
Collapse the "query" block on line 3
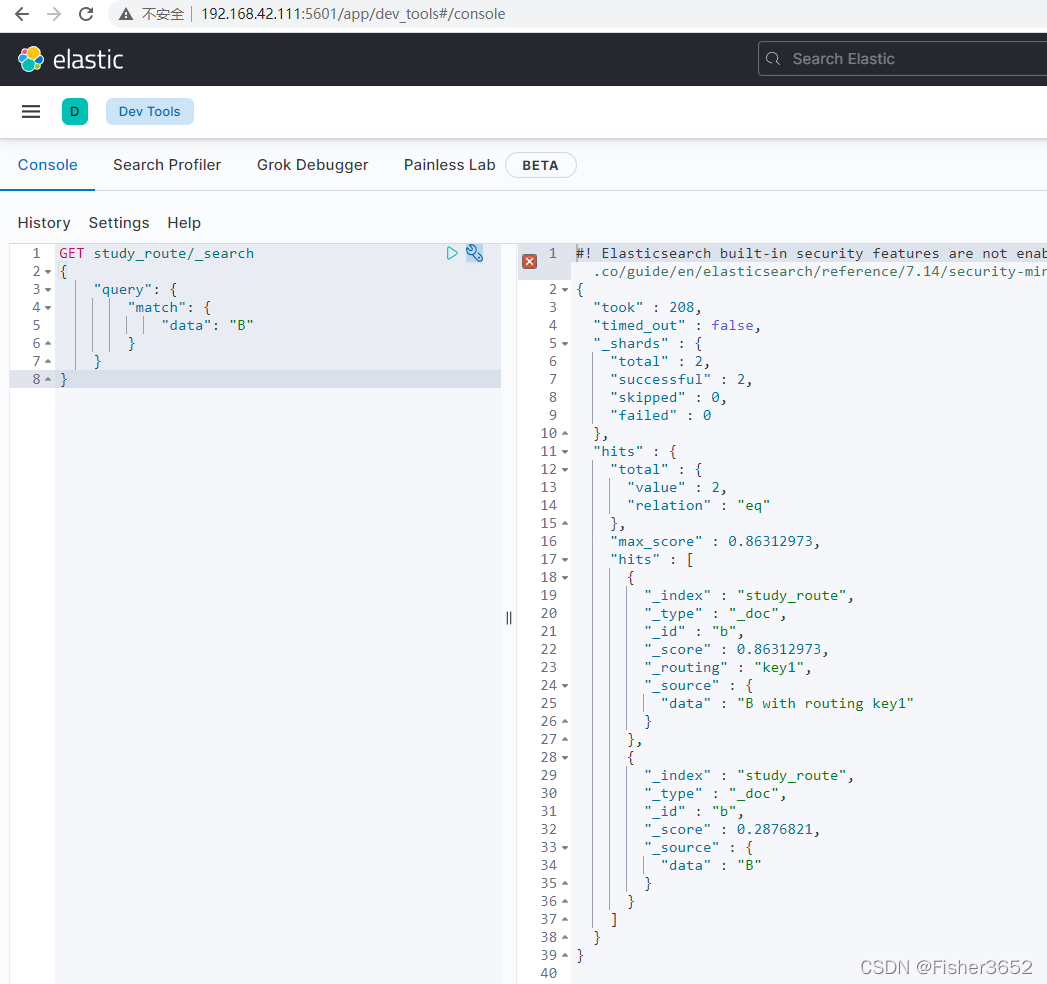[48, 290]
